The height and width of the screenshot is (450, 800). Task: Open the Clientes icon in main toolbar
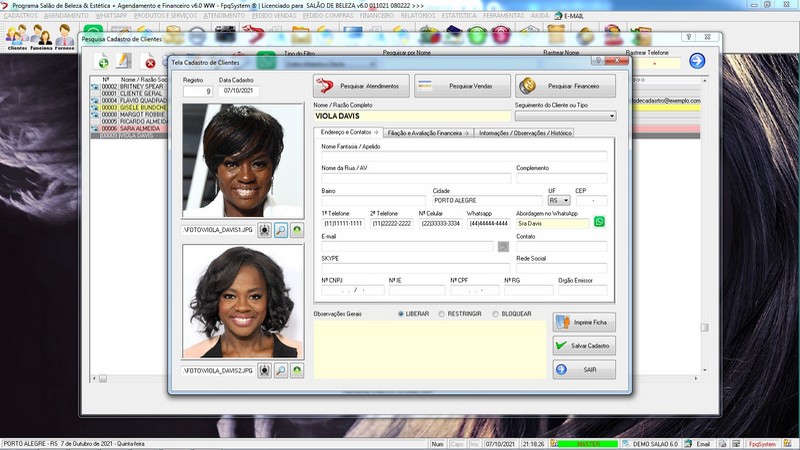[x=17, y=38]
